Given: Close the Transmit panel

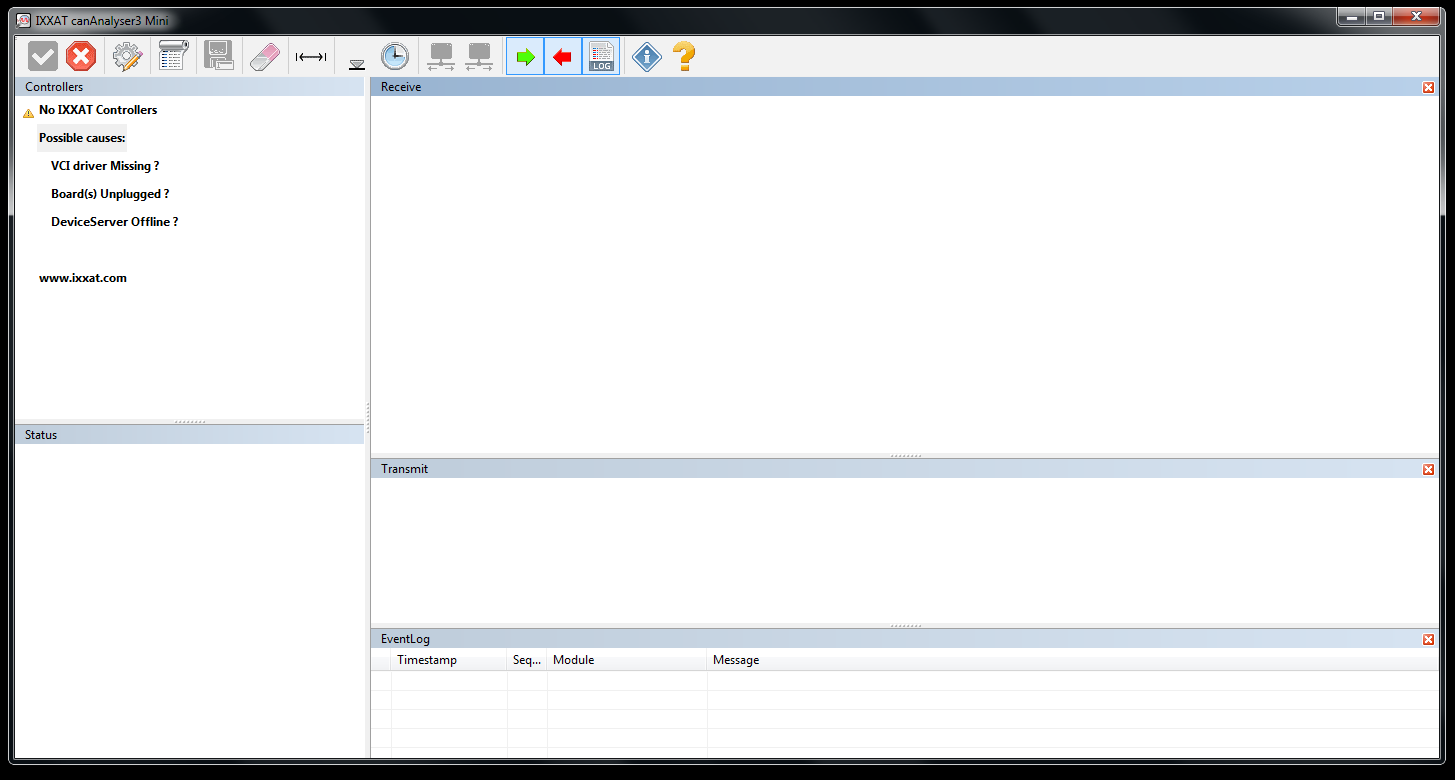Looking at the screenshot, I should (1428, 469).
